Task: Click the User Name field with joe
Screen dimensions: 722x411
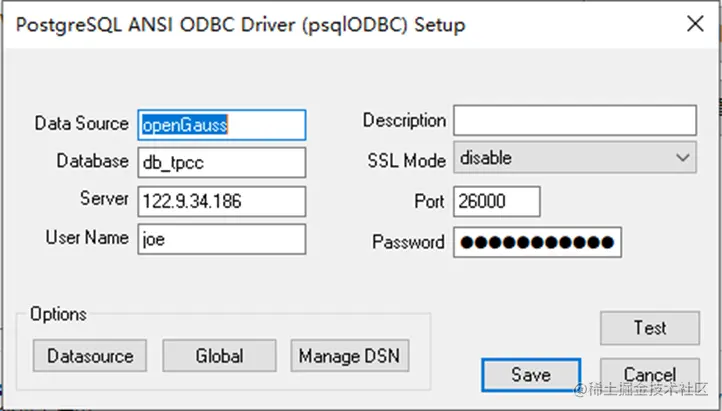Action: tap(221, 239)
